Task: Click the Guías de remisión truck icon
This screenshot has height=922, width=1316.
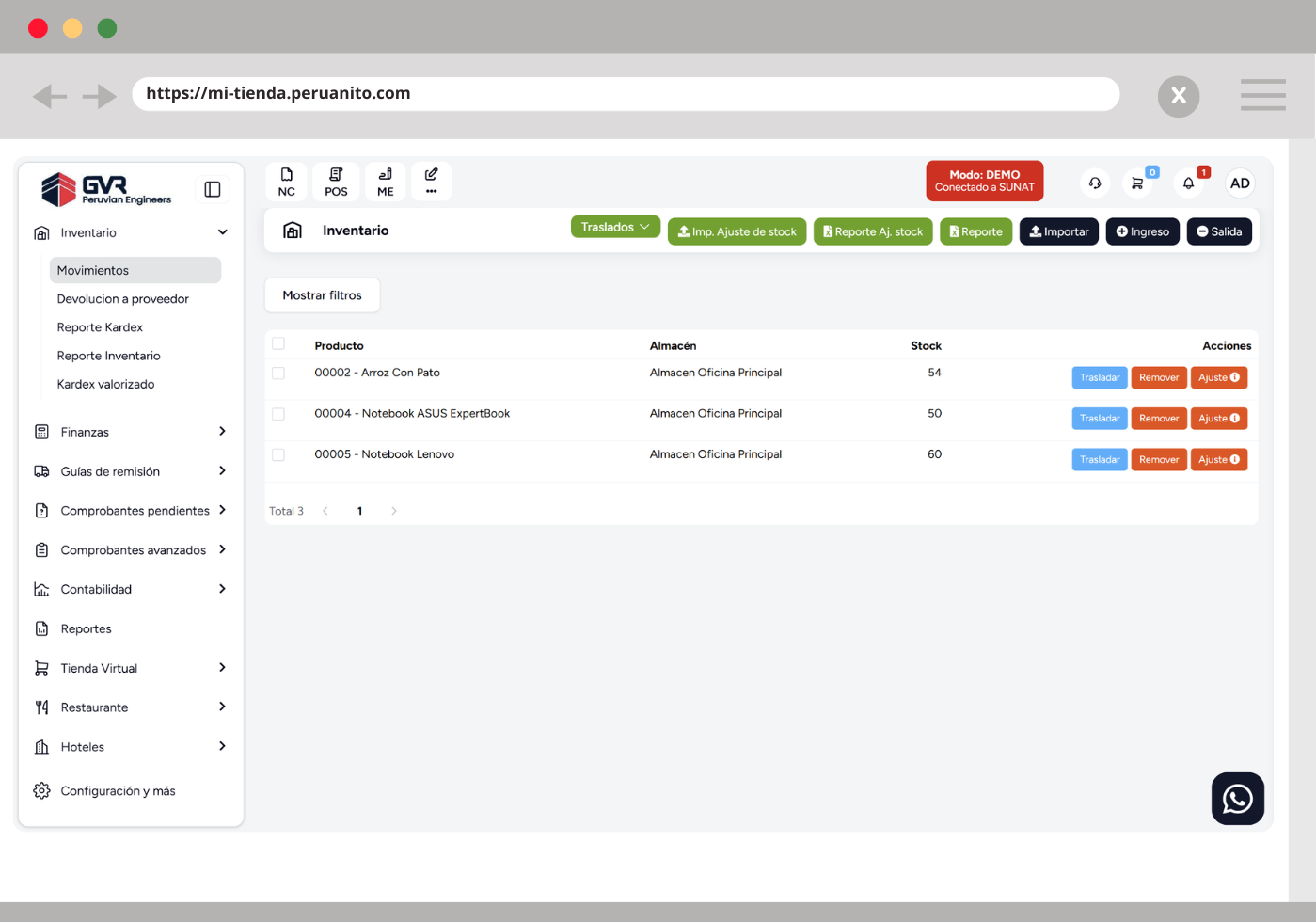Action: coord(41,471)
